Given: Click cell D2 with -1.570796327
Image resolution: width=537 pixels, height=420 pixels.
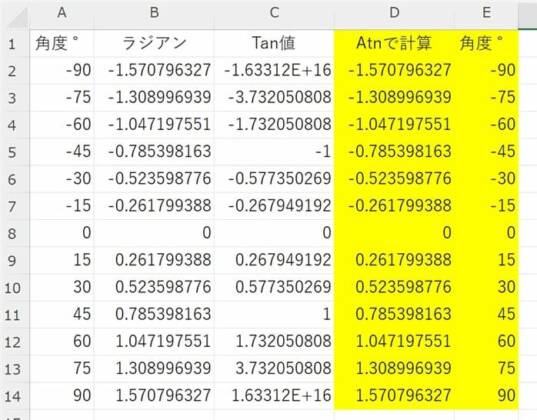Looking at the screenshot, I should click(394, 71).
